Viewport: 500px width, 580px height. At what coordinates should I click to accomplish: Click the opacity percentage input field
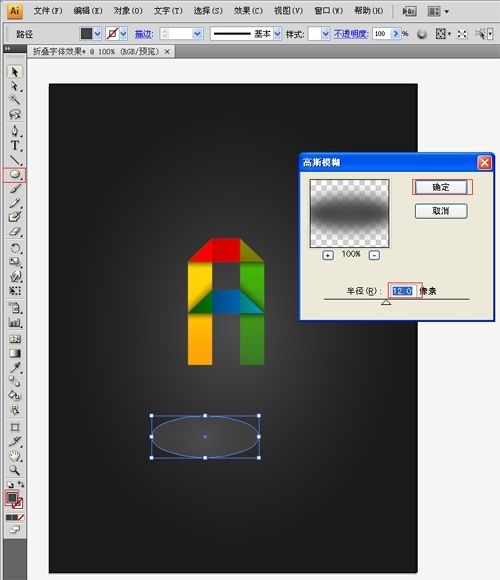[381, 34]
